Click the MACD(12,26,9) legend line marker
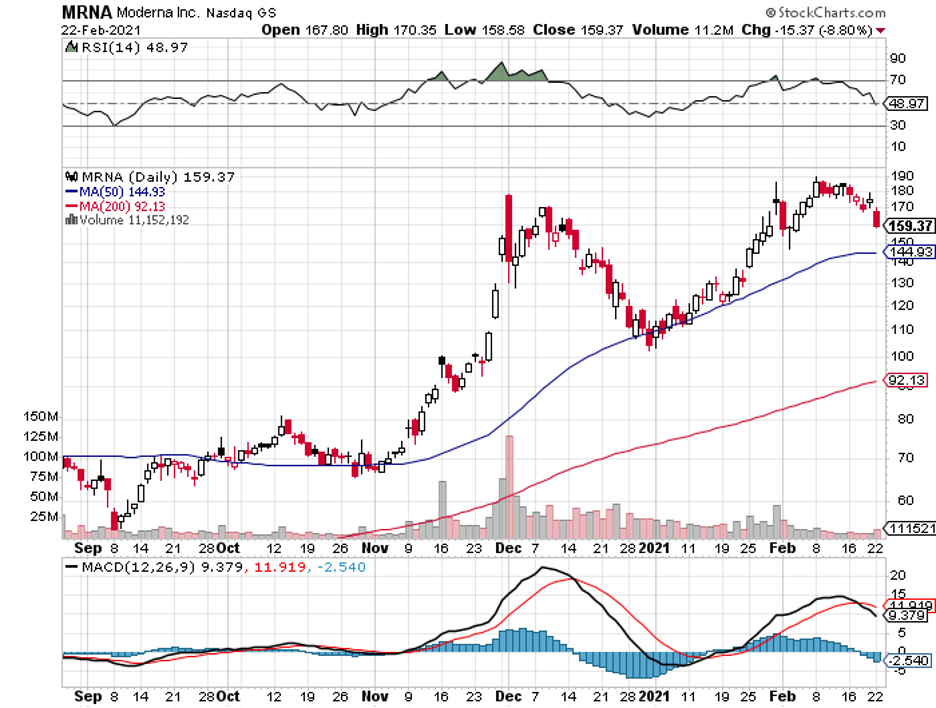 (x=70, y=567)
